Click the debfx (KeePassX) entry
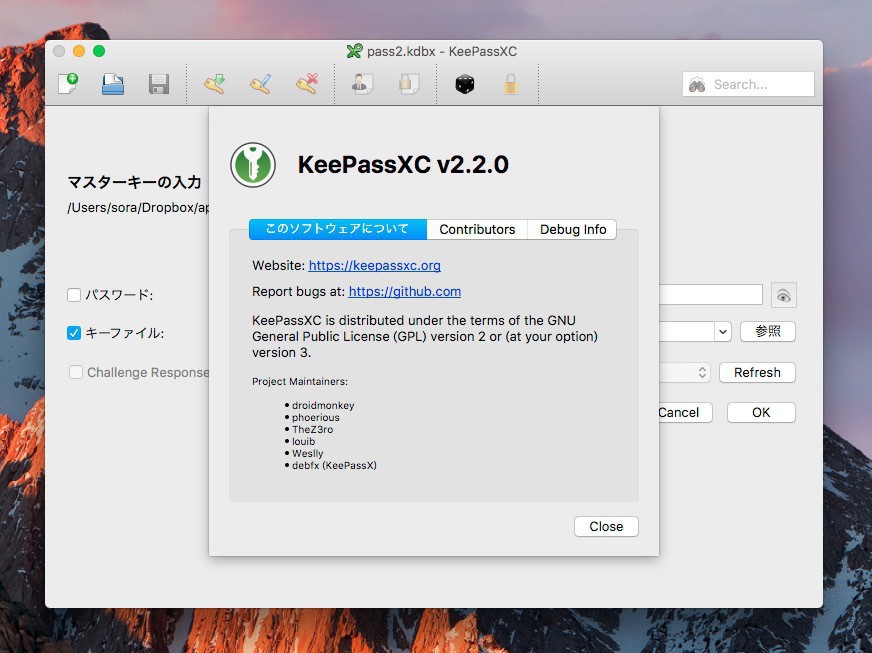 tap(334, 466)
